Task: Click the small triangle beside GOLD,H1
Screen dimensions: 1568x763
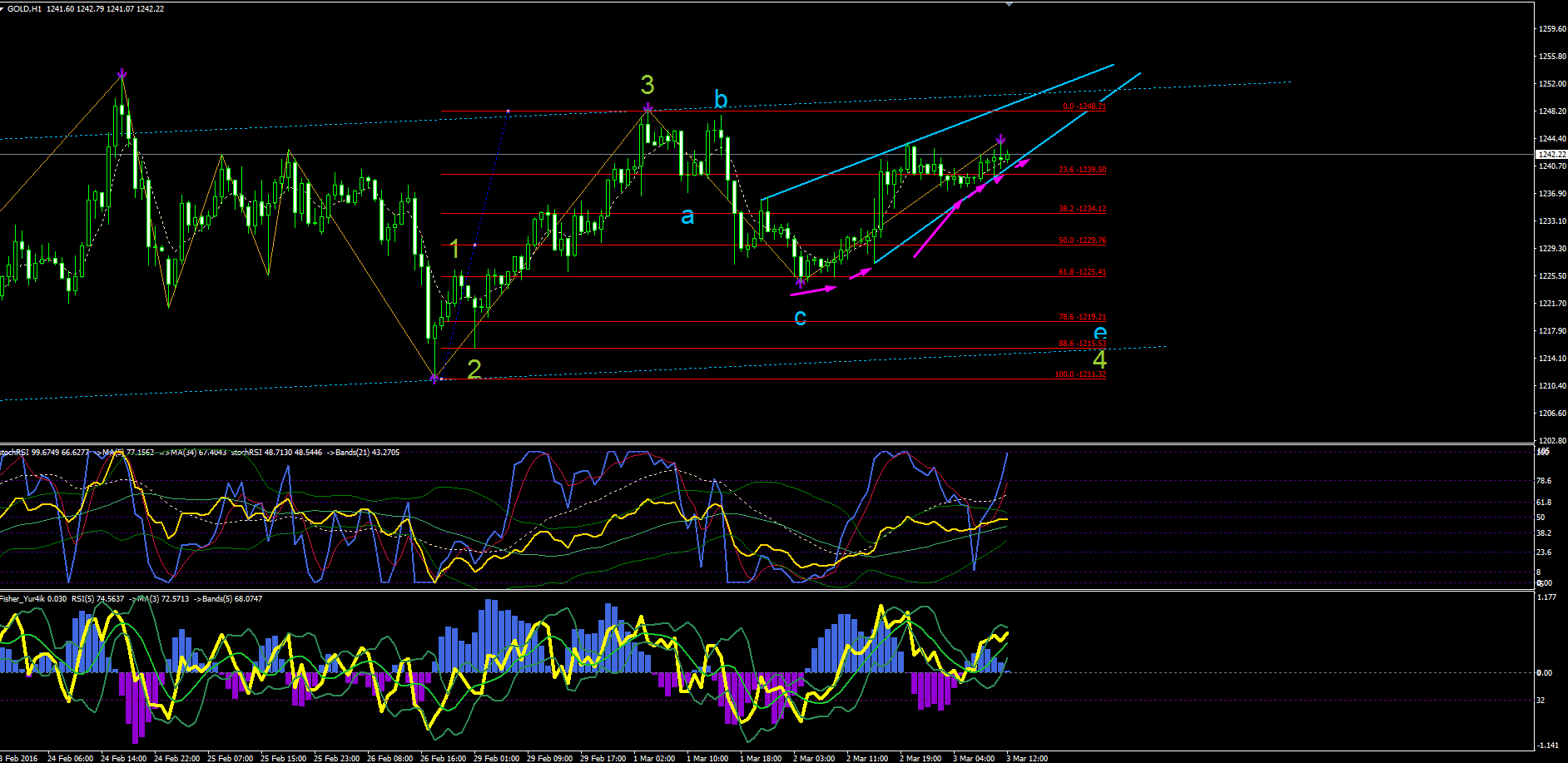Action: (2, 8)
